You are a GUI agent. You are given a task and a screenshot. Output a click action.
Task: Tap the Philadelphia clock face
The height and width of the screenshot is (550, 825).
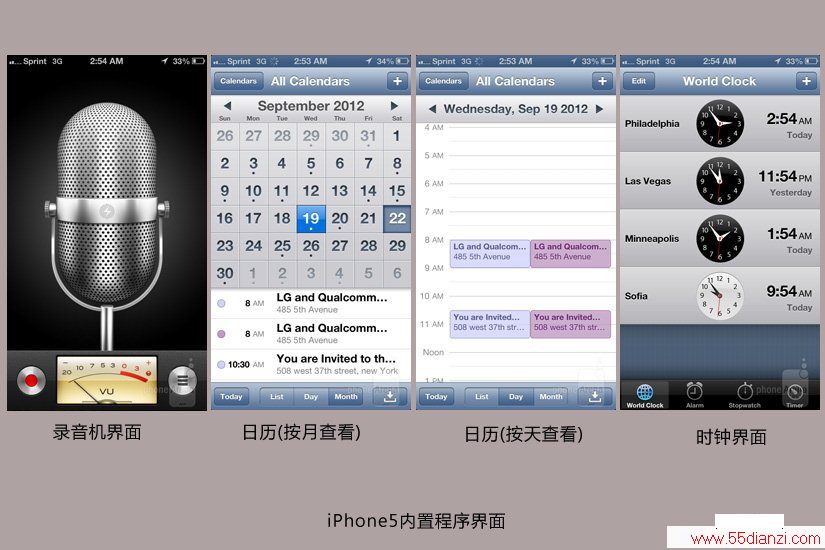(720, 124)
